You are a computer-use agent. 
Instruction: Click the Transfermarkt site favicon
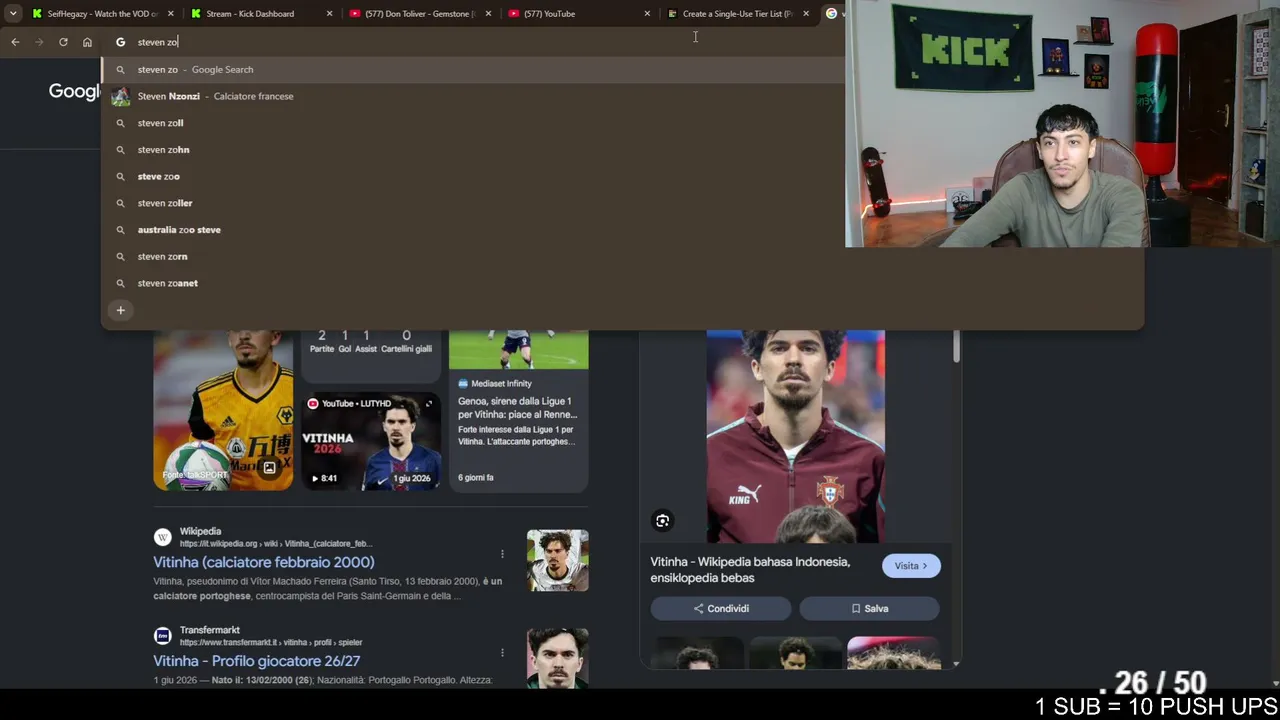(x=162, y=636)
